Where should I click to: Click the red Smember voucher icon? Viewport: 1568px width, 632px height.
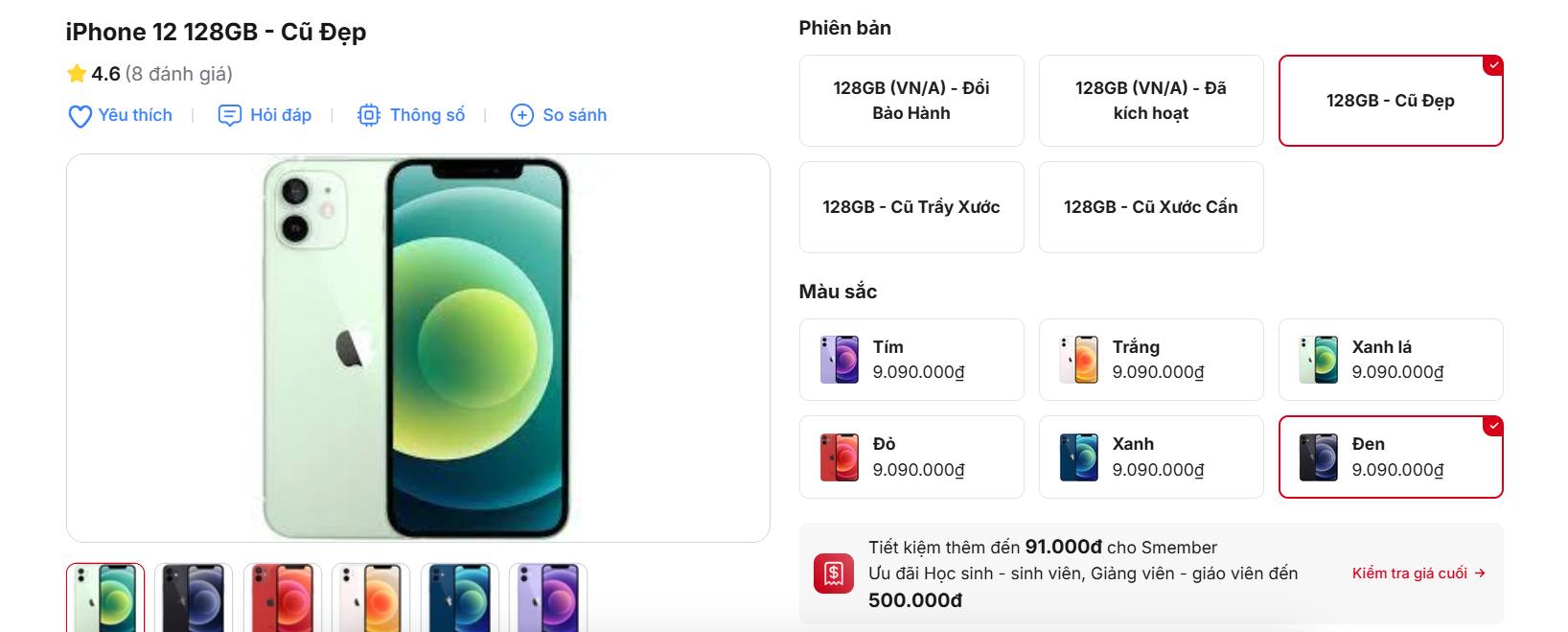tap(833, 574)
